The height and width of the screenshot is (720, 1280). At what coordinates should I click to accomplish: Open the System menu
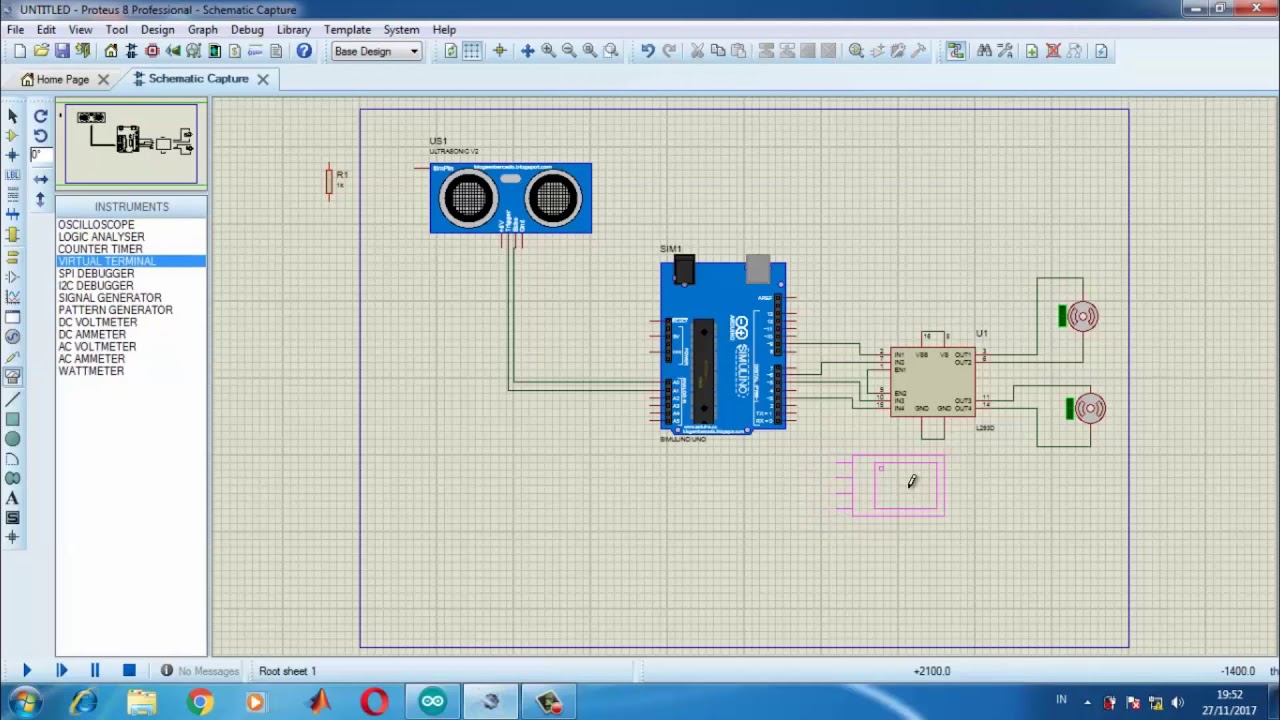coord(401,30)
